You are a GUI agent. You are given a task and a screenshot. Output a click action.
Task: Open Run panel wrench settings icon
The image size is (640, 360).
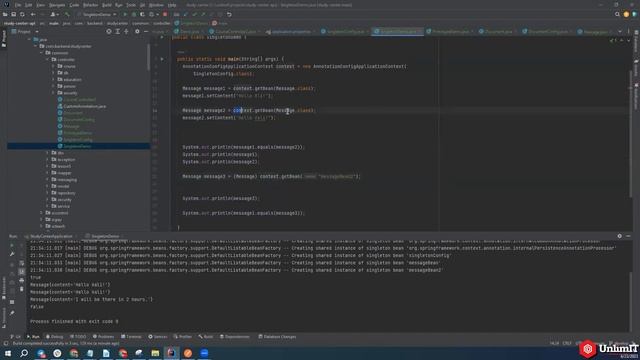coord(12,254)
